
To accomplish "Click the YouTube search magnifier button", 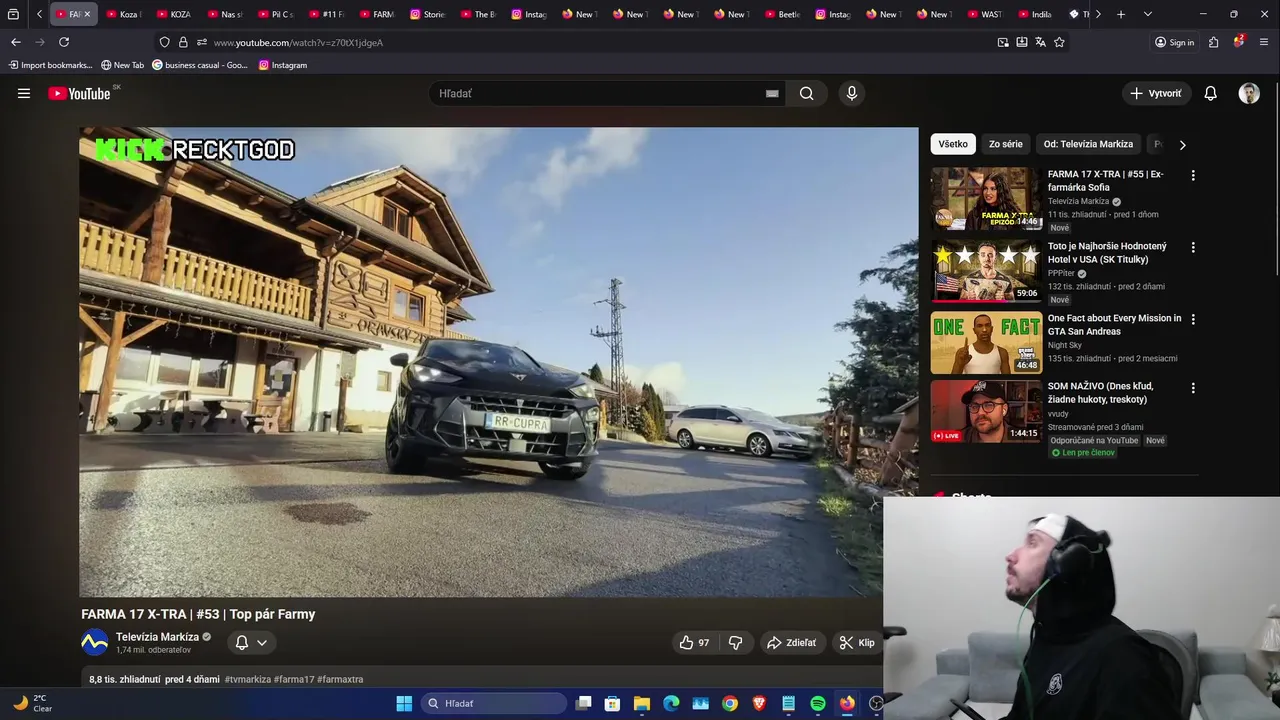I will [806, 93].
